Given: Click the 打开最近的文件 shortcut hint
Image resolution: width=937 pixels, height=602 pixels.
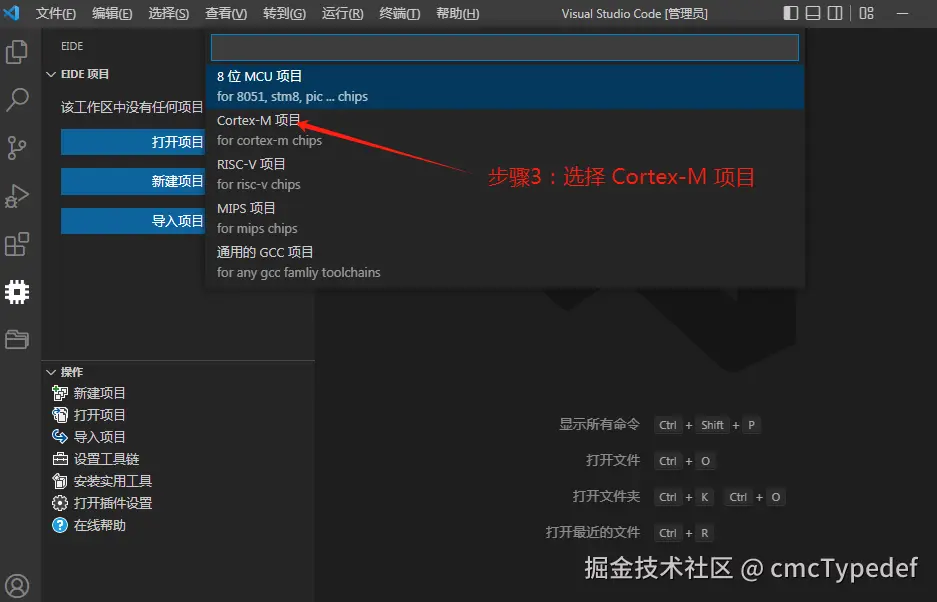Looking at the screenshot, I should coord(592,532).
